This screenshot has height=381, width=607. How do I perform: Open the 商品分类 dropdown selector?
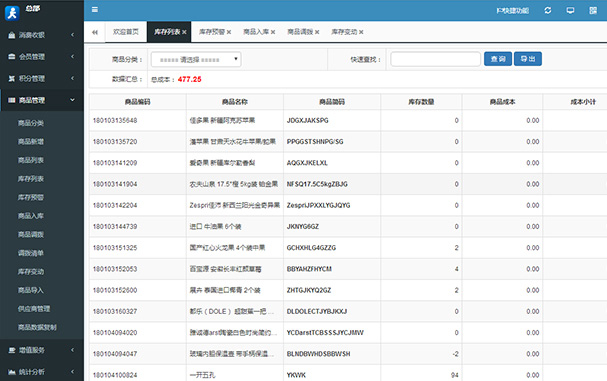pos(196,60)
